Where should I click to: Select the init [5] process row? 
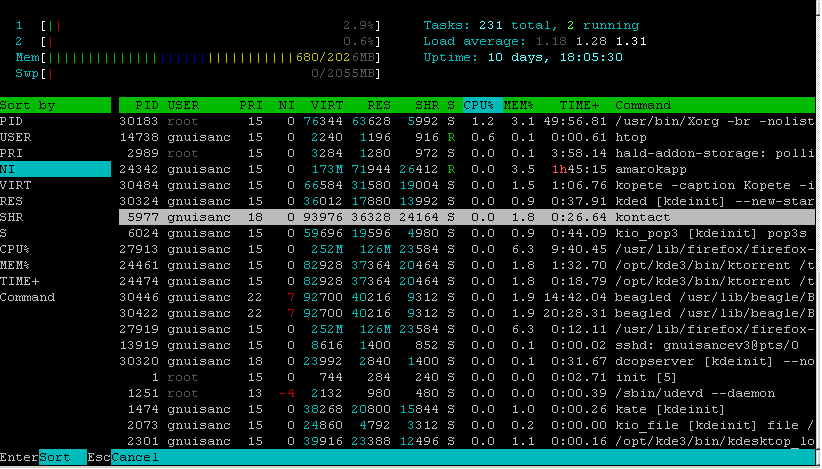467,377
